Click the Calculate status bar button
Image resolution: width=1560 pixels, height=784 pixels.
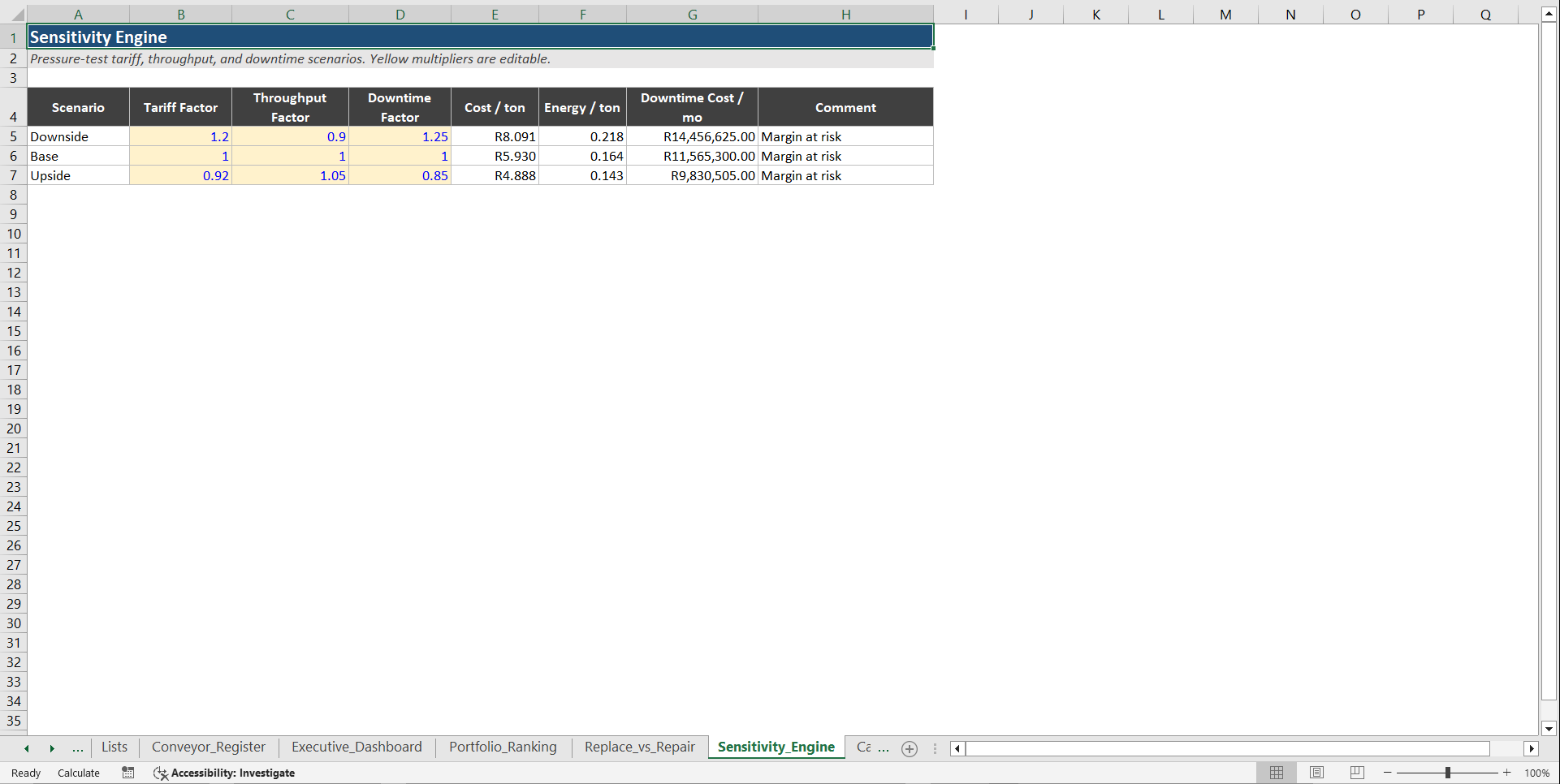point(79,773)
